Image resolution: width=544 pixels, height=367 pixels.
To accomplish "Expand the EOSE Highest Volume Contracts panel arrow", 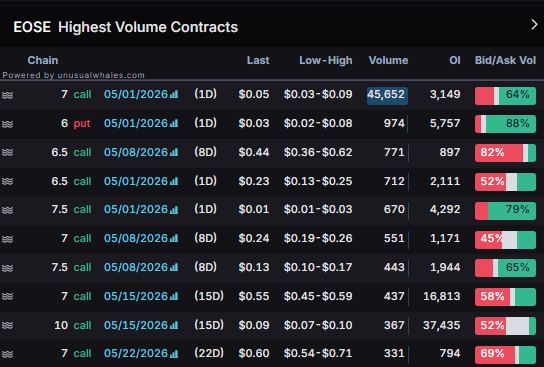I will coord(534,25).
